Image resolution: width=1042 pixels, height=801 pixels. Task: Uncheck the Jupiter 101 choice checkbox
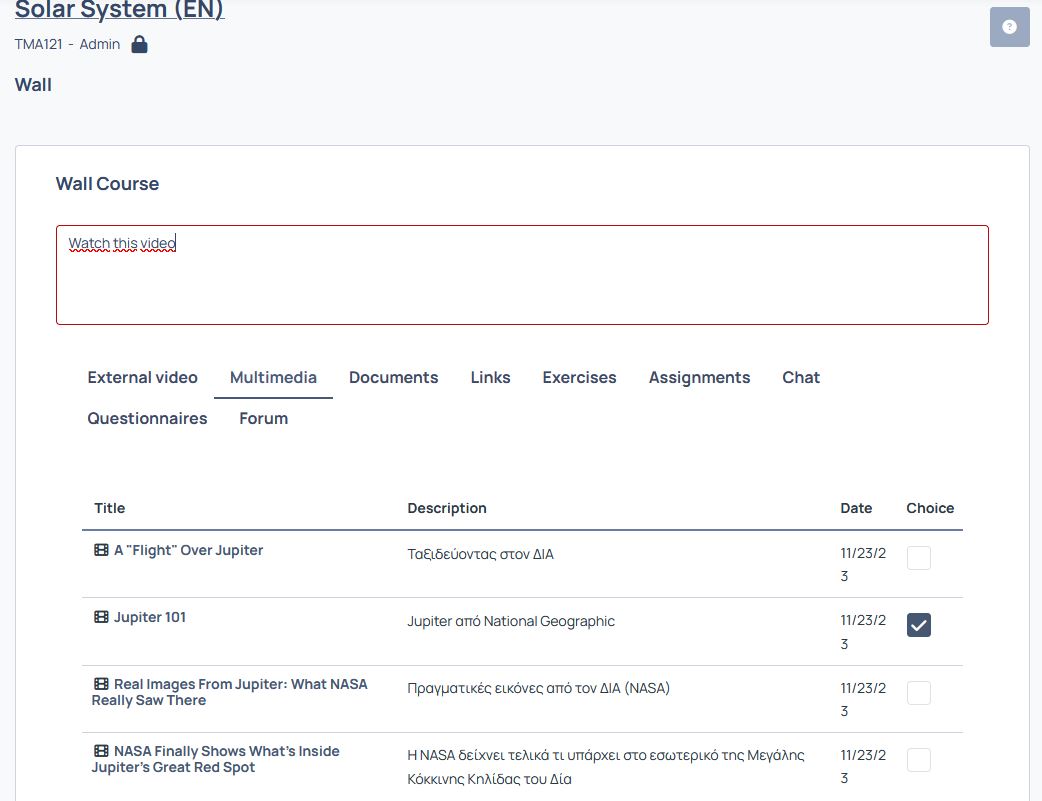[x=918, y=625]
